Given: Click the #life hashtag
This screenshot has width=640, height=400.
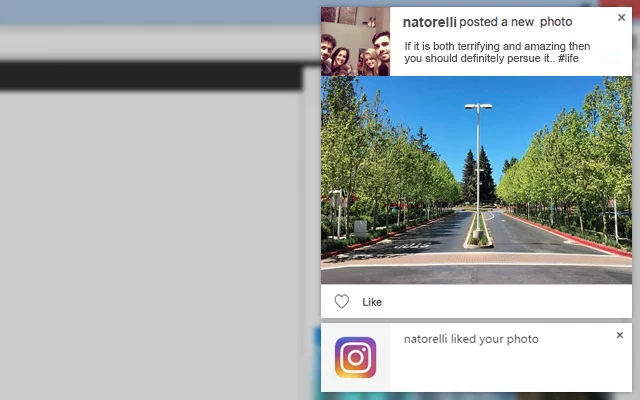Looking at the screenshot, I should click(568, 58).
